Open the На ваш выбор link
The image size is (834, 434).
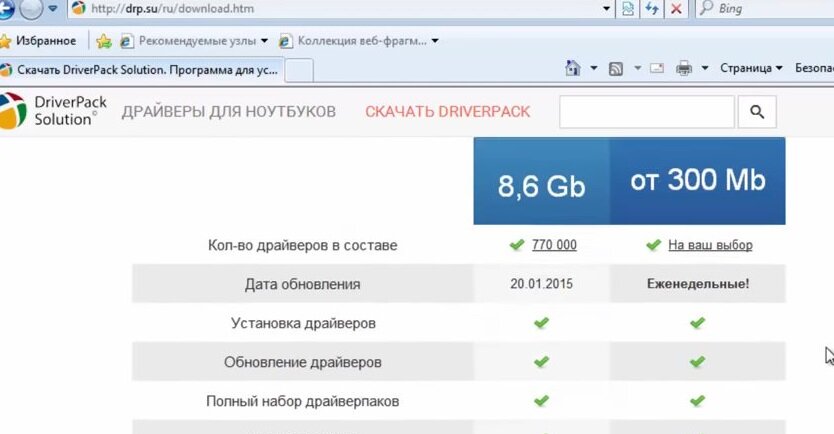pos(710,245)
